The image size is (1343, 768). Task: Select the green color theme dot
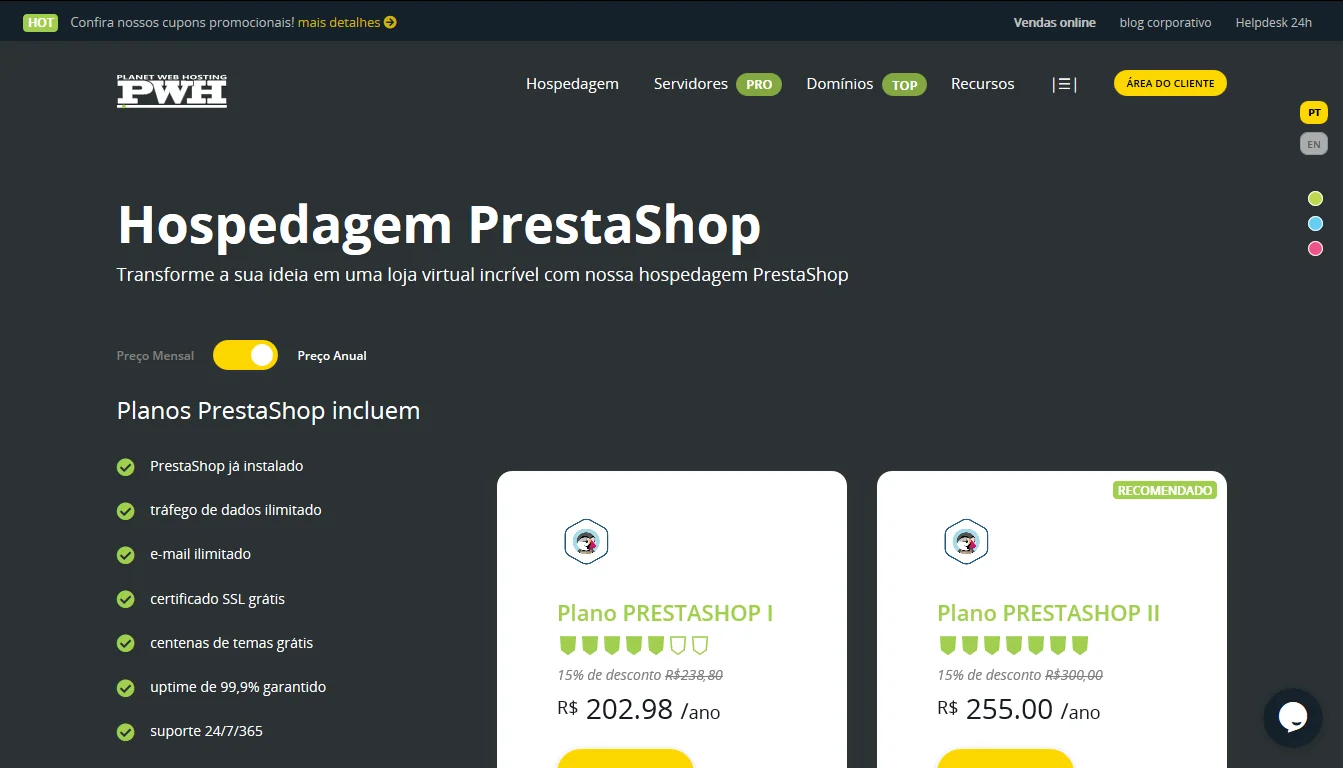1315,199
